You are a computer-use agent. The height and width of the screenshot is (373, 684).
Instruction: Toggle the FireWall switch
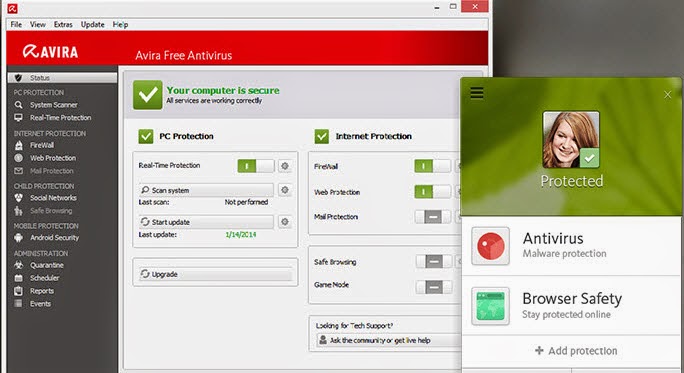click(432, 166)
